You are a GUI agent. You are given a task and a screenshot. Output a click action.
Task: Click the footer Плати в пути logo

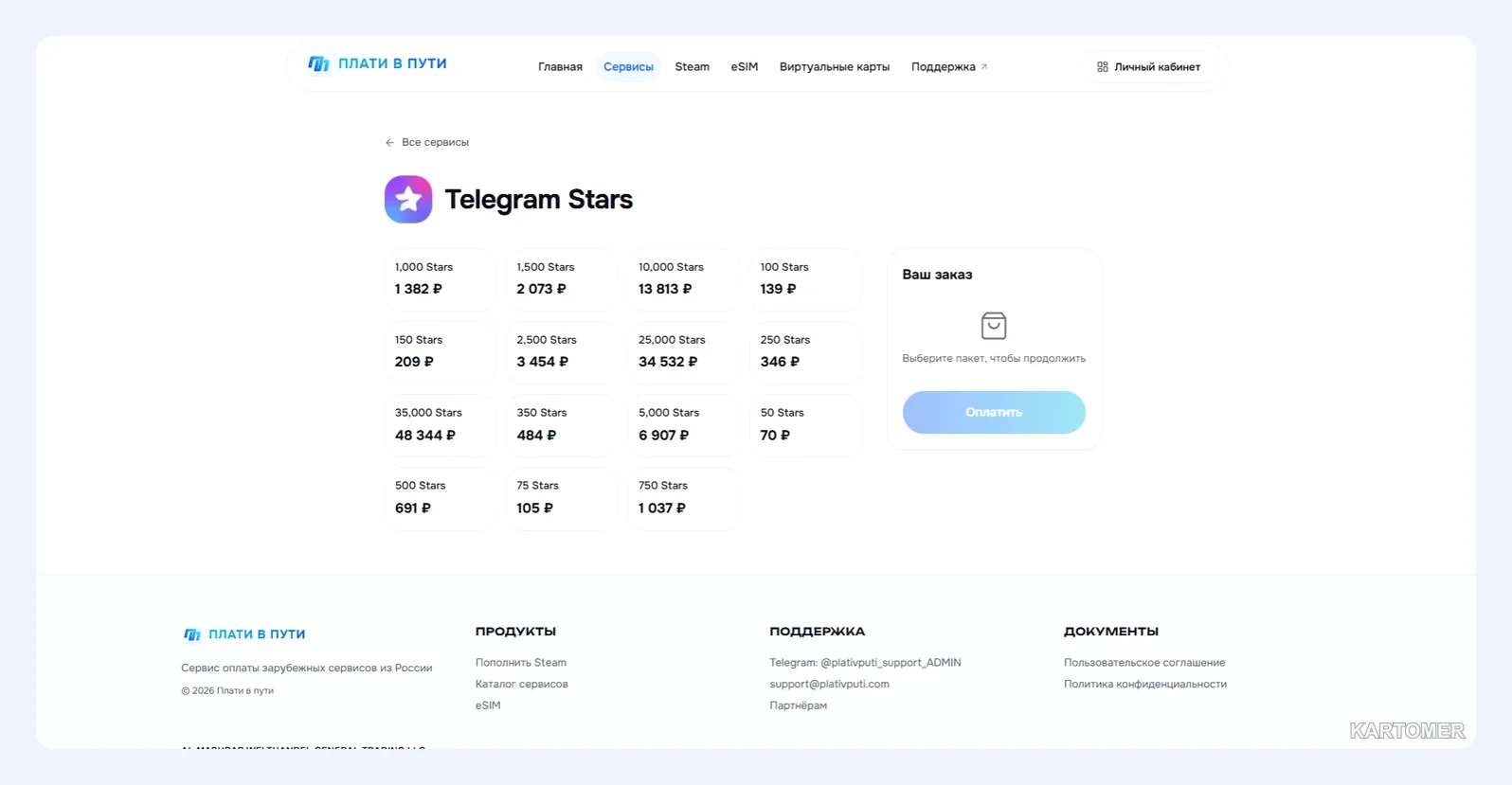point(243,634)
